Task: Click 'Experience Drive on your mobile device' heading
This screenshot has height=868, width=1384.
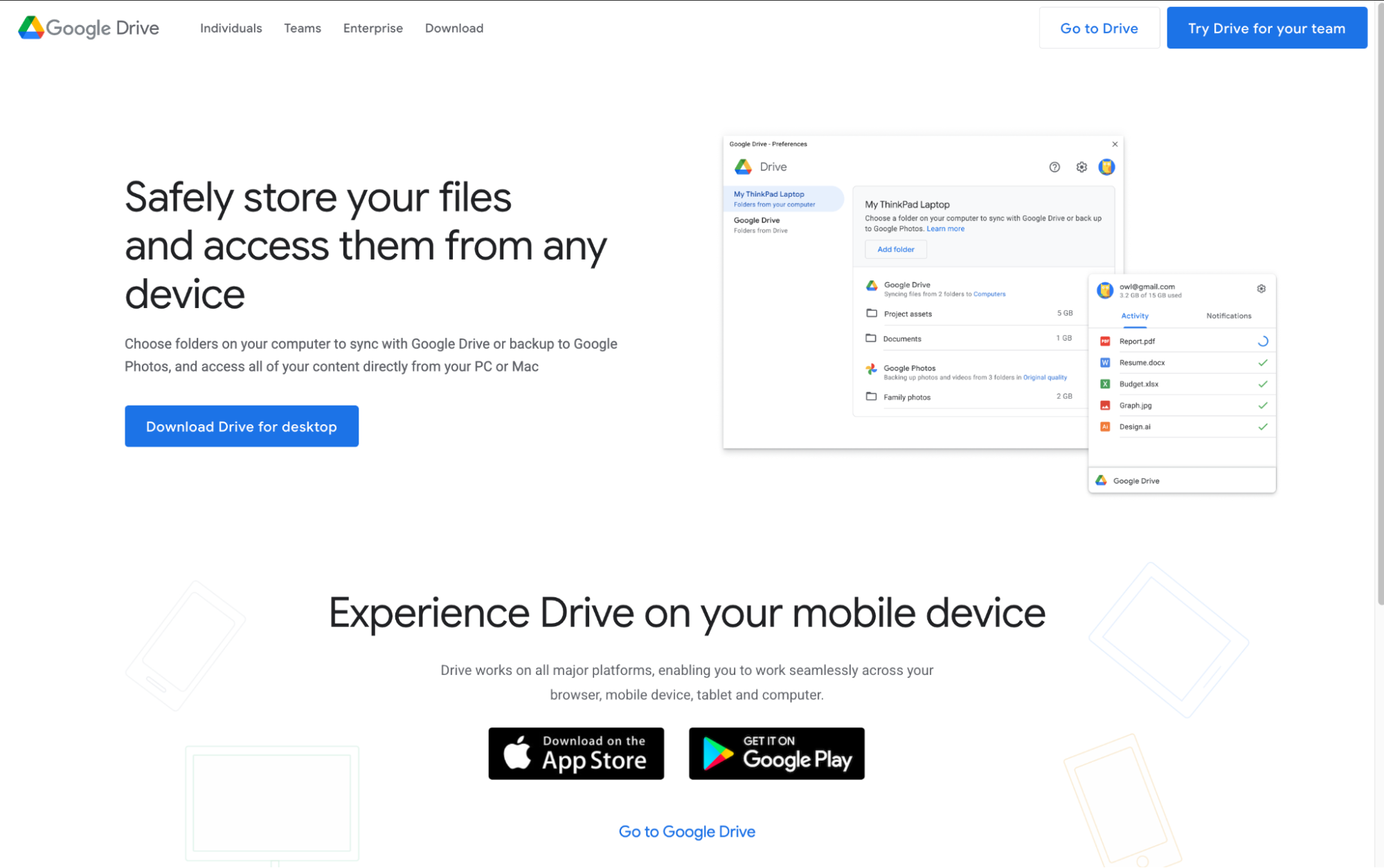Action: point(687,613)
